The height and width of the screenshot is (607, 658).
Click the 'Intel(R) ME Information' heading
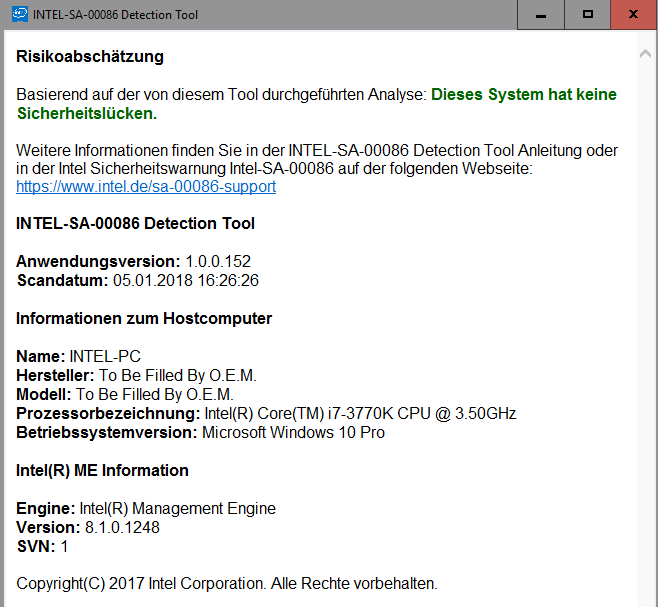point(102,471)
